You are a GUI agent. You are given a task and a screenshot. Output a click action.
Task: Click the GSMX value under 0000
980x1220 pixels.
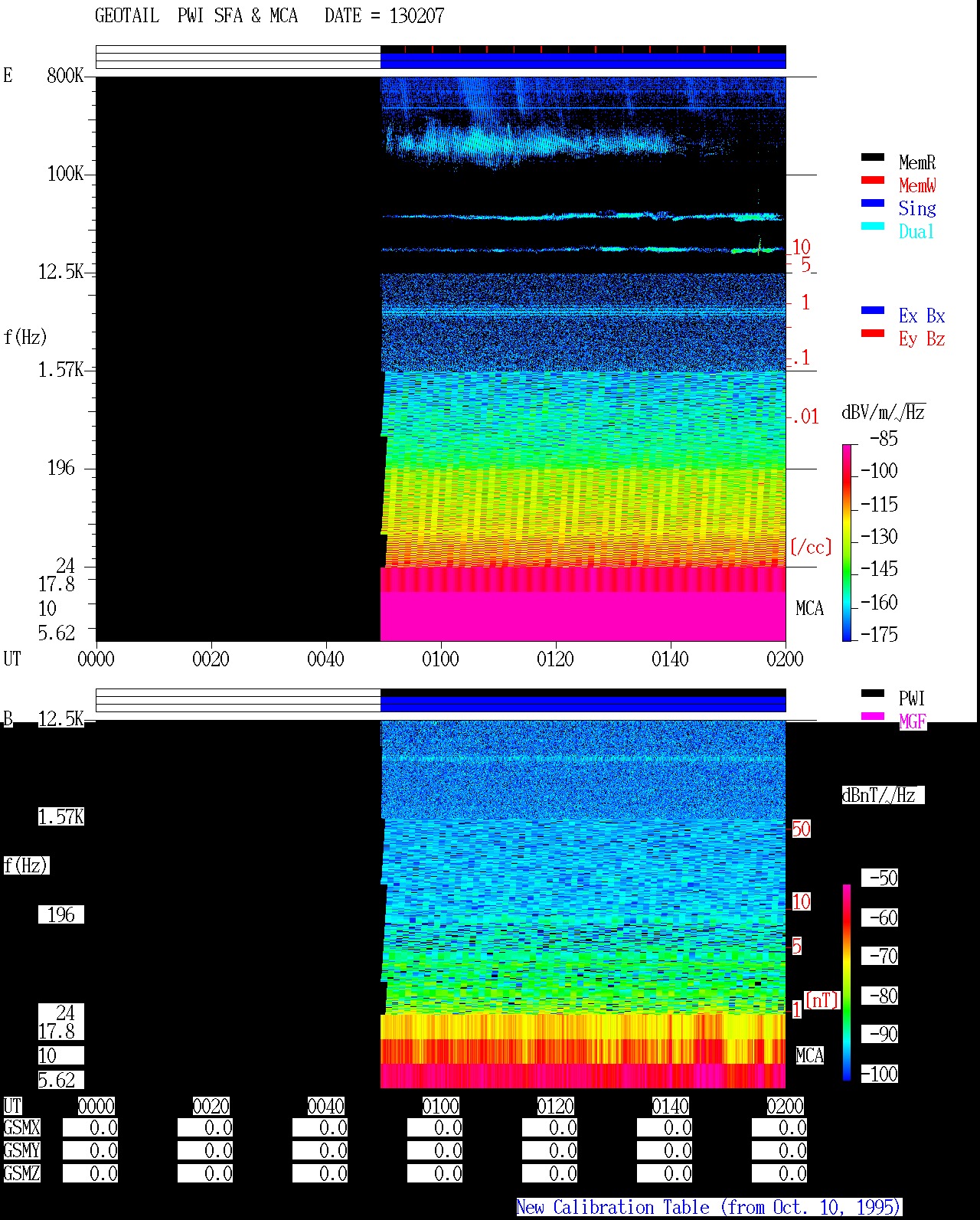coord(90,1128)
